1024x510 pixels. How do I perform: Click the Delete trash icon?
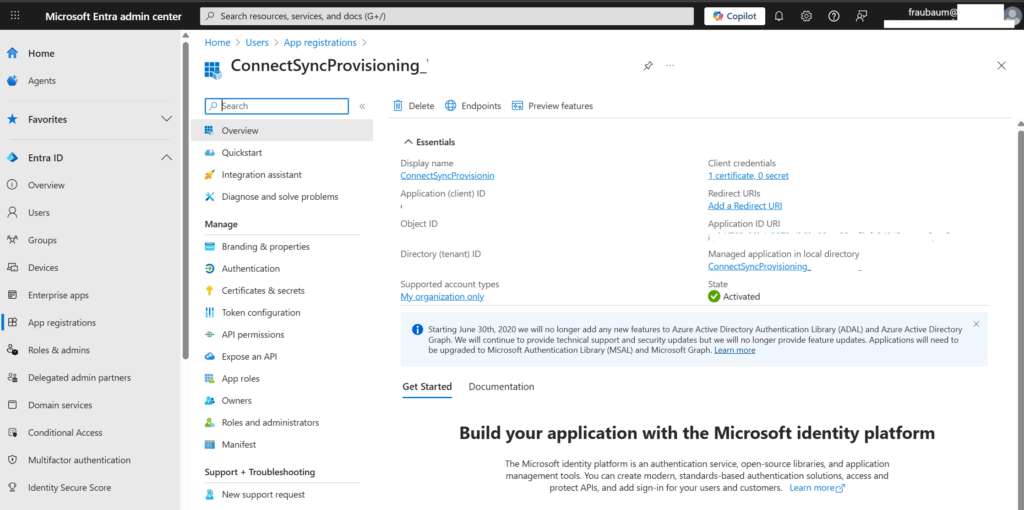(x=398, y=106)
